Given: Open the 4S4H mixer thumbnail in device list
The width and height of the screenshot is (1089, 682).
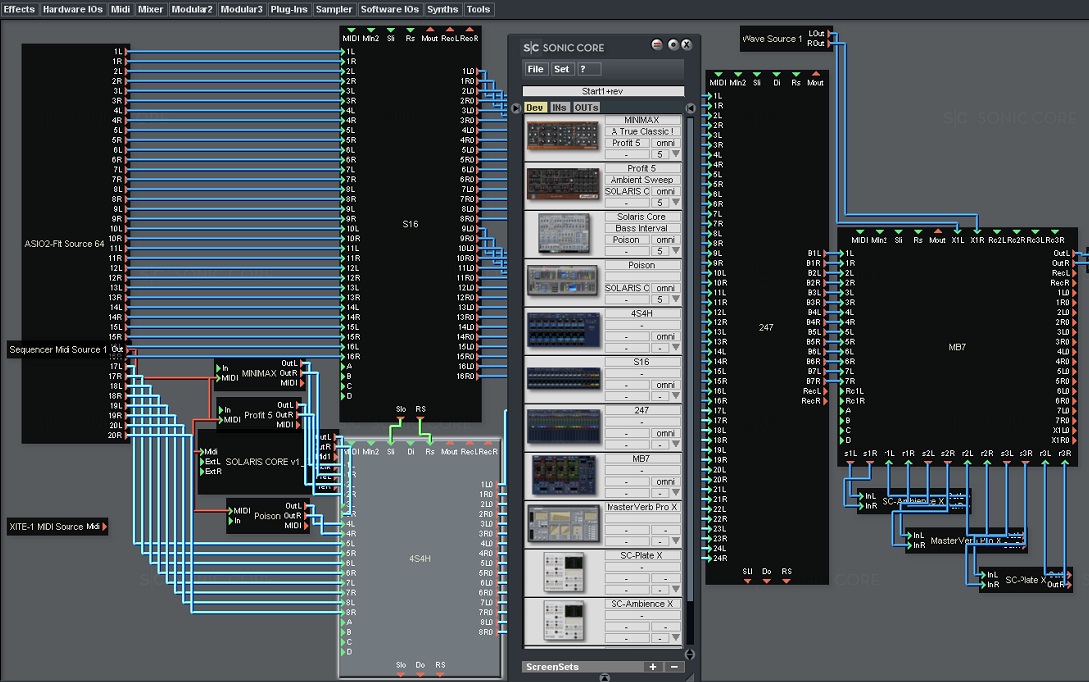Looking at the screenshot, I should point(563,329).
